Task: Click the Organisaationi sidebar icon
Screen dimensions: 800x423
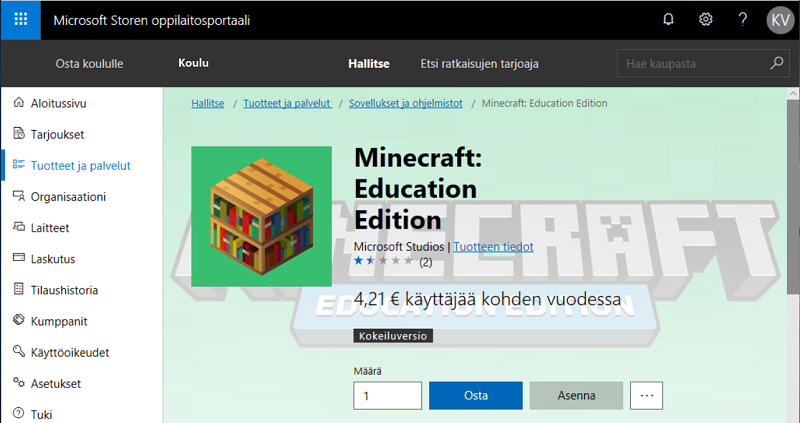Action: [19, 196]
